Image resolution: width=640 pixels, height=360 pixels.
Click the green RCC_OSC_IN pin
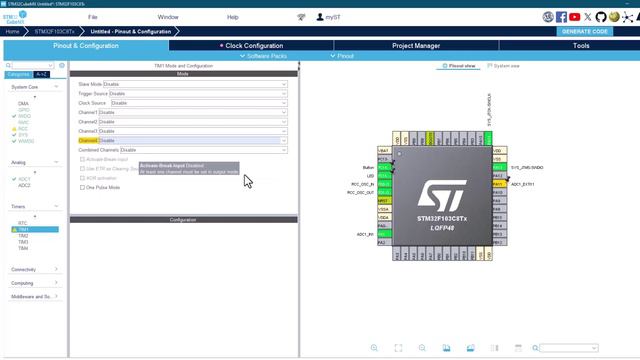point(384,184)
